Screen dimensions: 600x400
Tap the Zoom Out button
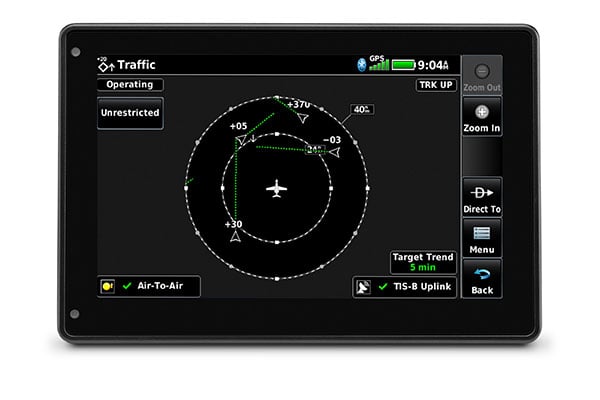coord(482,75)
